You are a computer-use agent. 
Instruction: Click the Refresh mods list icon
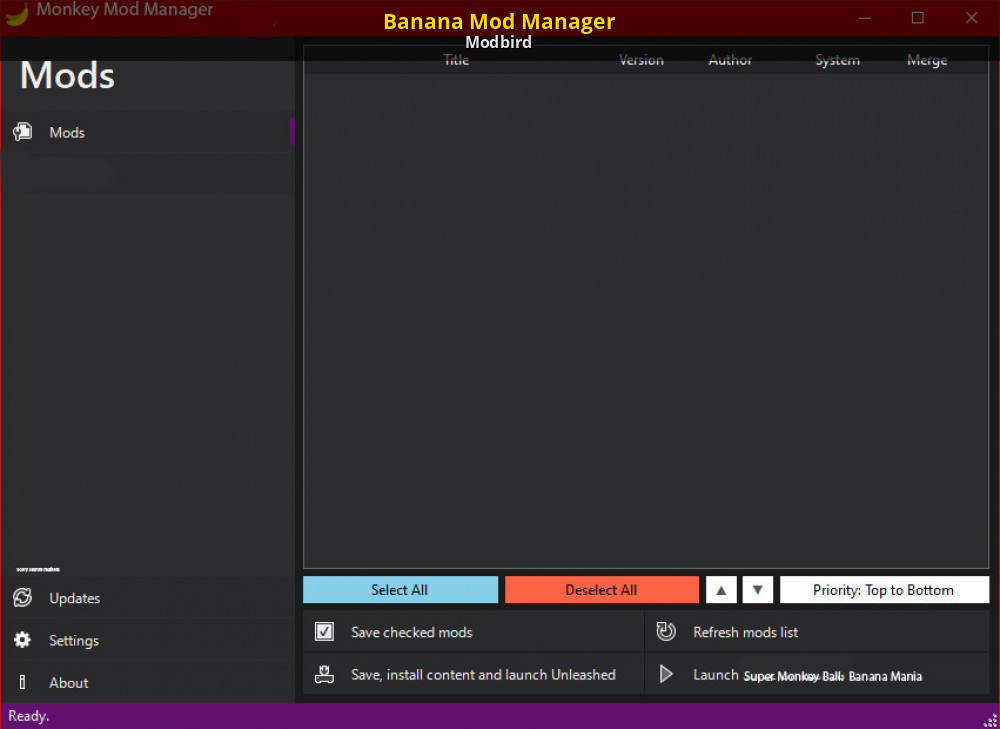666,632
